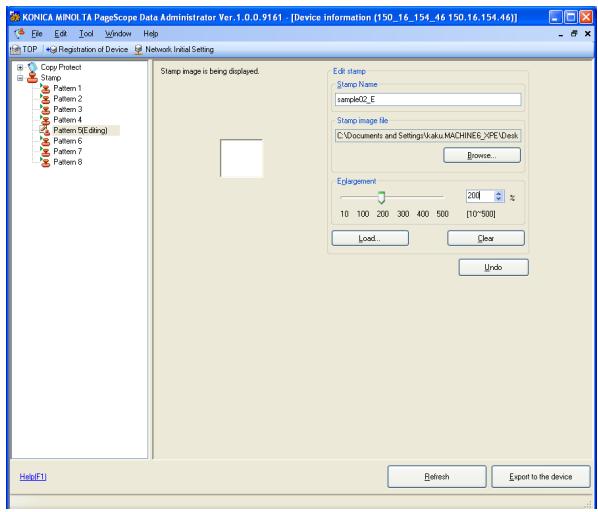Click the document icon beside File menu
Viewport: 598px width, 512px height.
(19, 34)
